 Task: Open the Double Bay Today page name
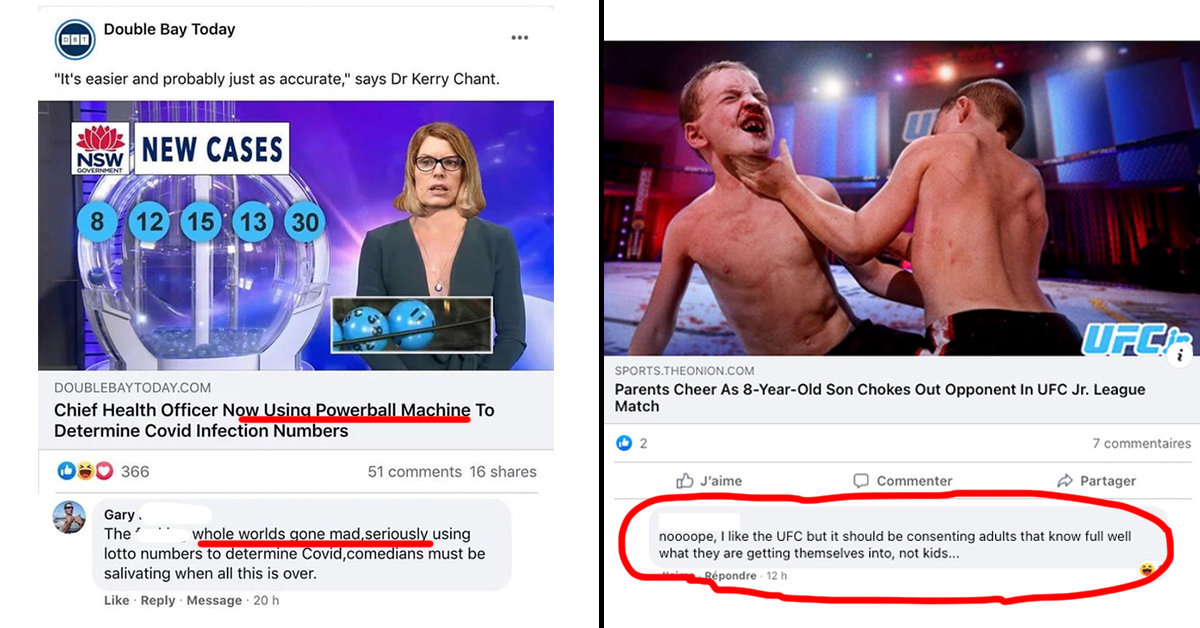[x=169, y=29]
